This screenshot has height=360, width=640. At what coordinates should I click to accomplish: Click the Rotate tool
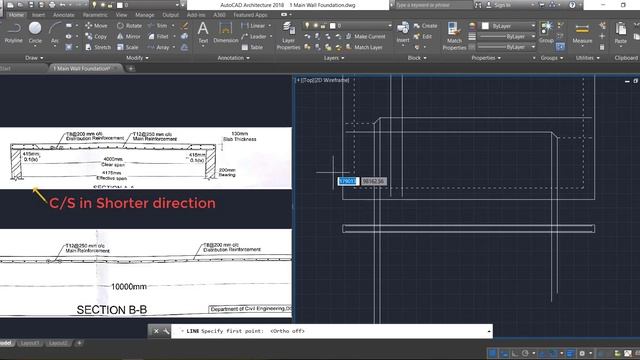click(129, 26)
